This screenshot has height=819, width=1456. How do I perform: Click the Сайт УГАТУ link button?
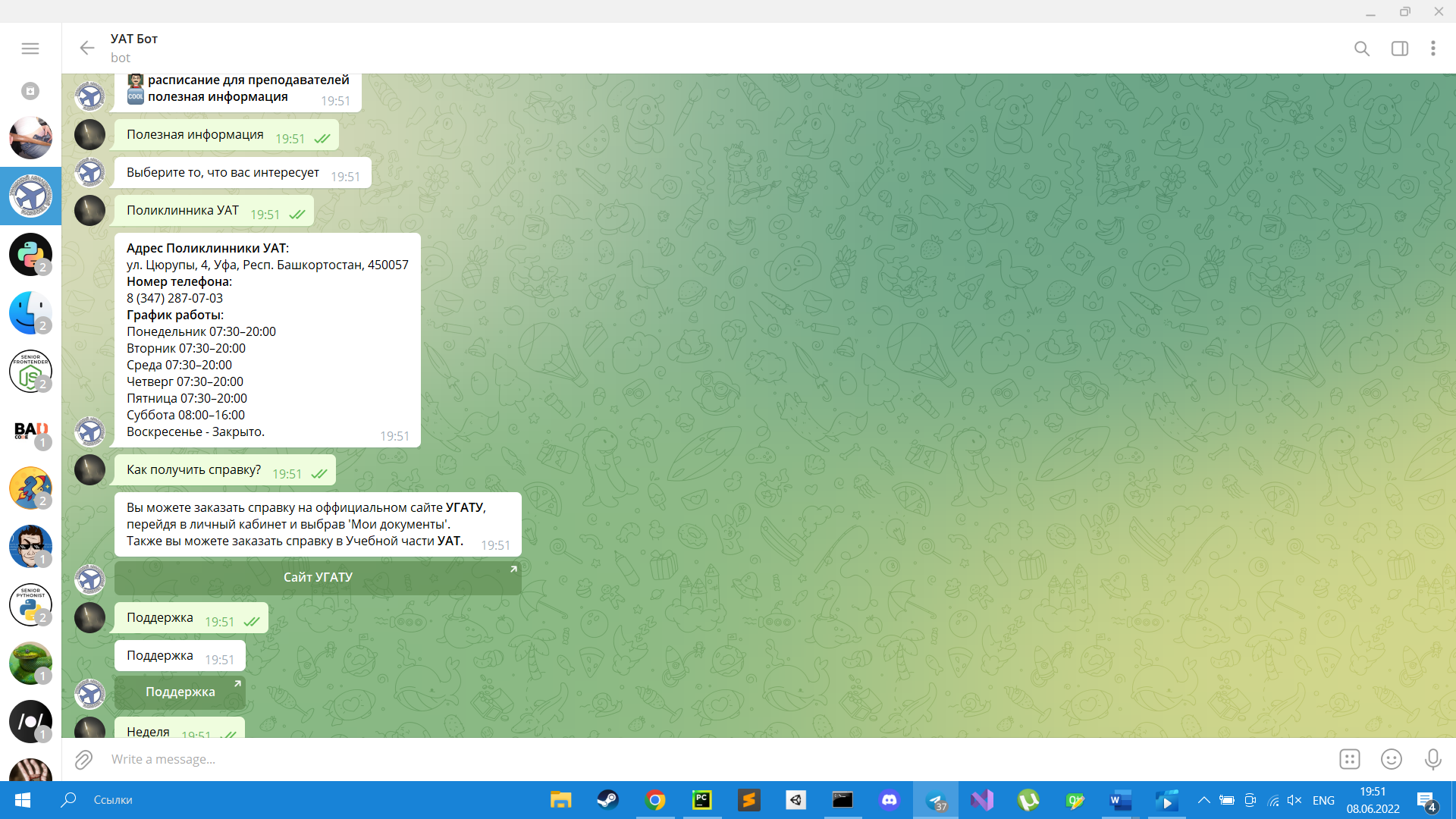[x=318, y=577]
